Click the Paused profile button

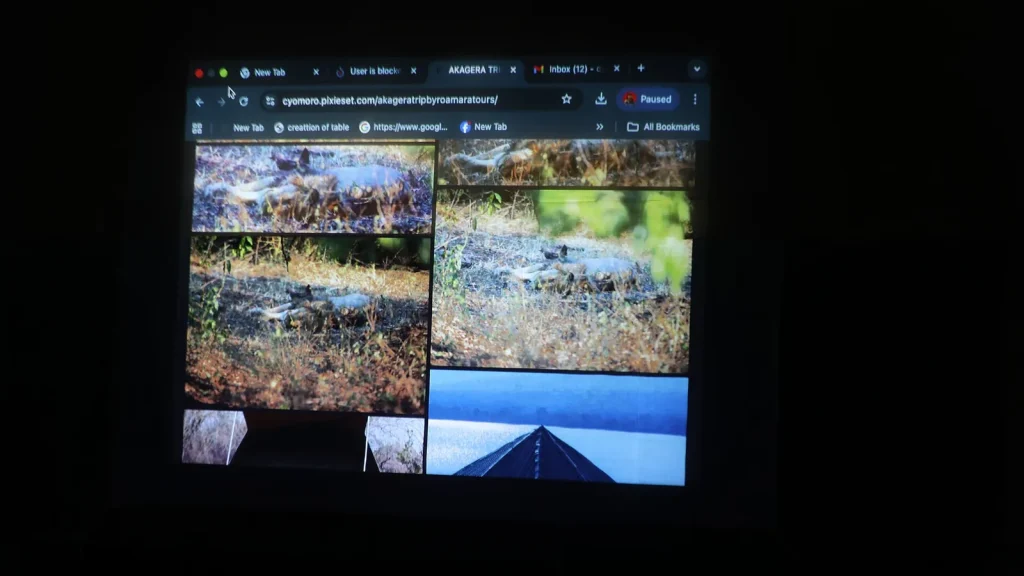click(648, 99)
